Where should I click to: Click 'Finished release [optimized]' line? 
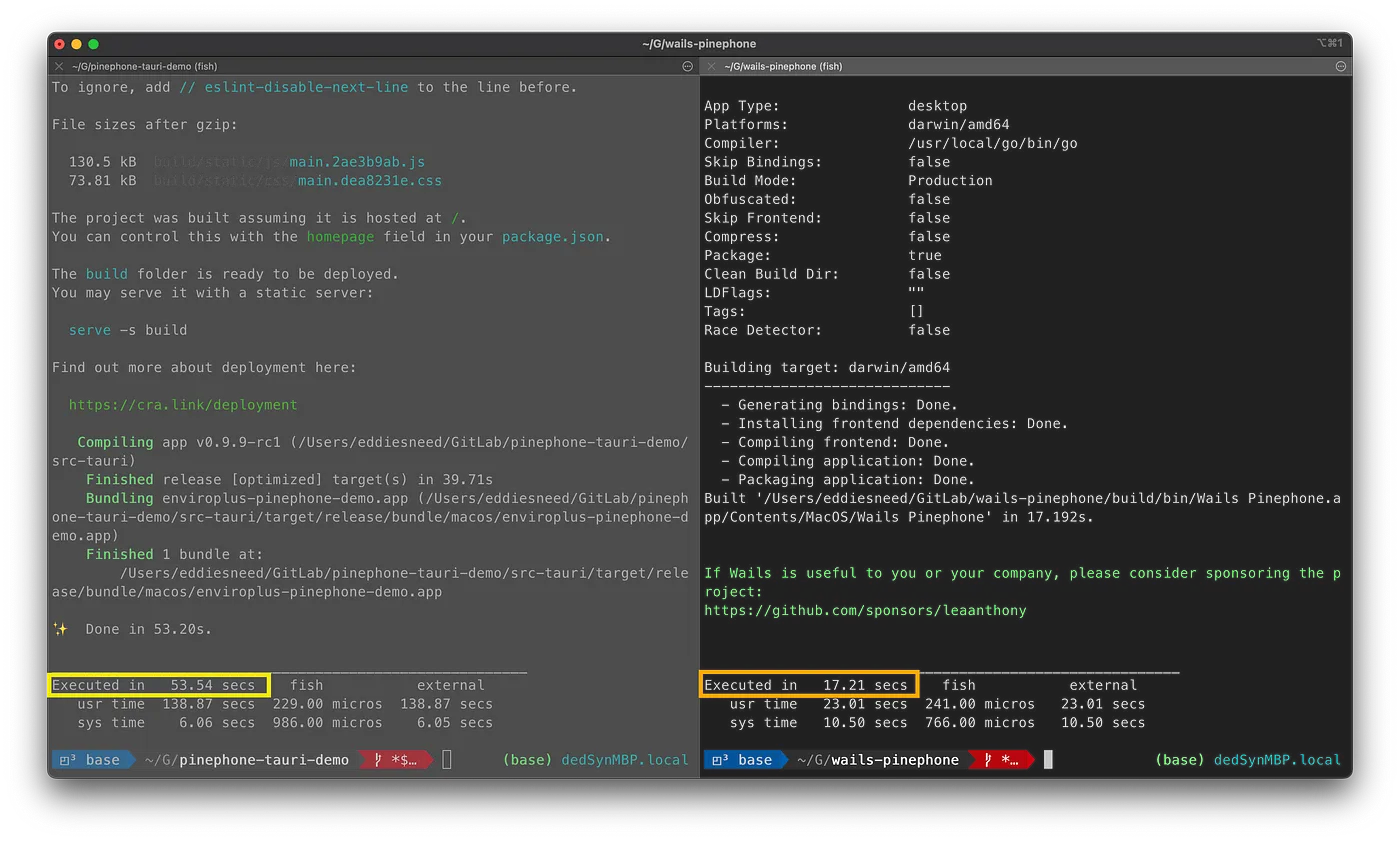(289, 480)
